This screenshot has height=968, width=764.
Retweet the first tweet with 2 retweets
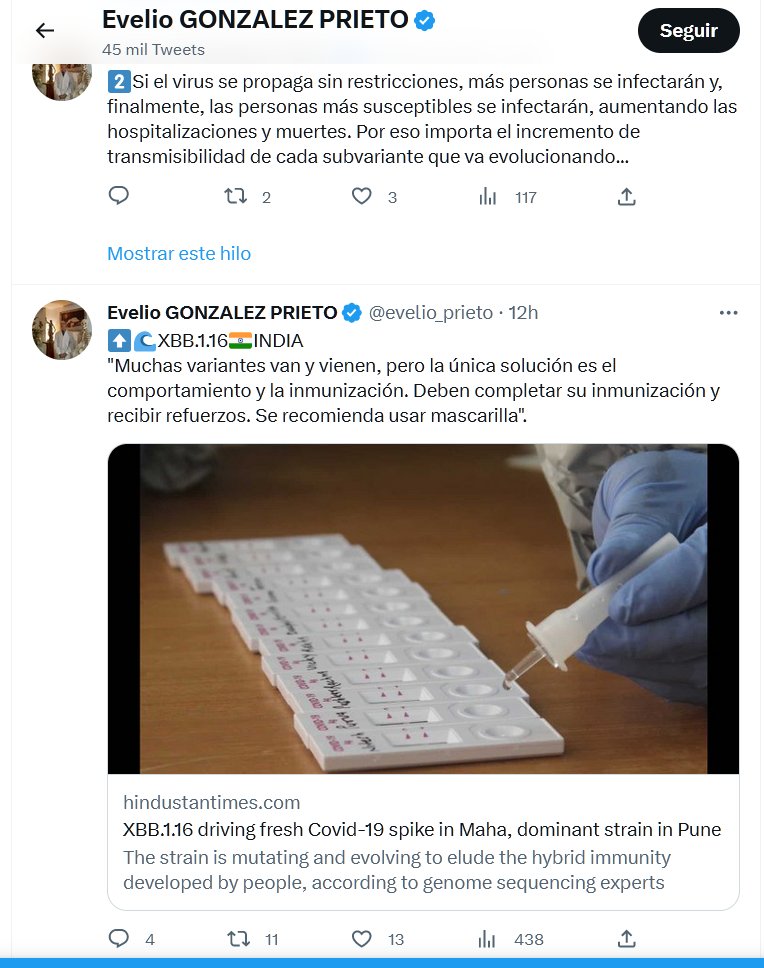coord(236,196)
